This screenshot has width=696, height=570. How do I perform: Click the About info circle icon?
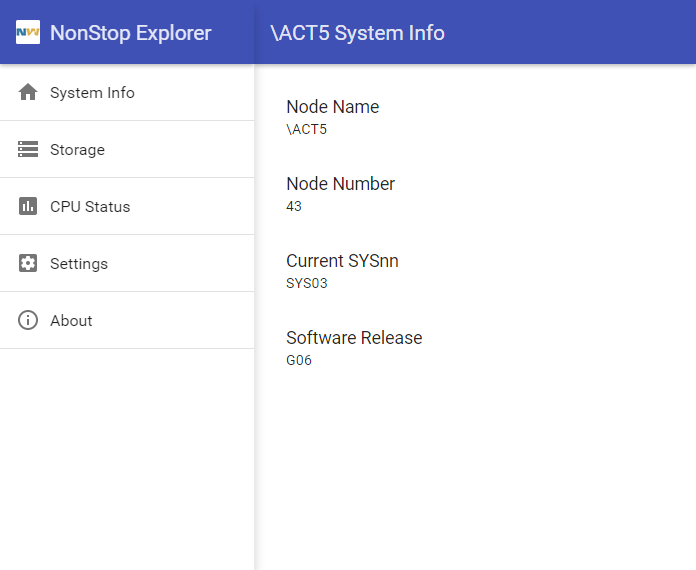coord(28,320)
